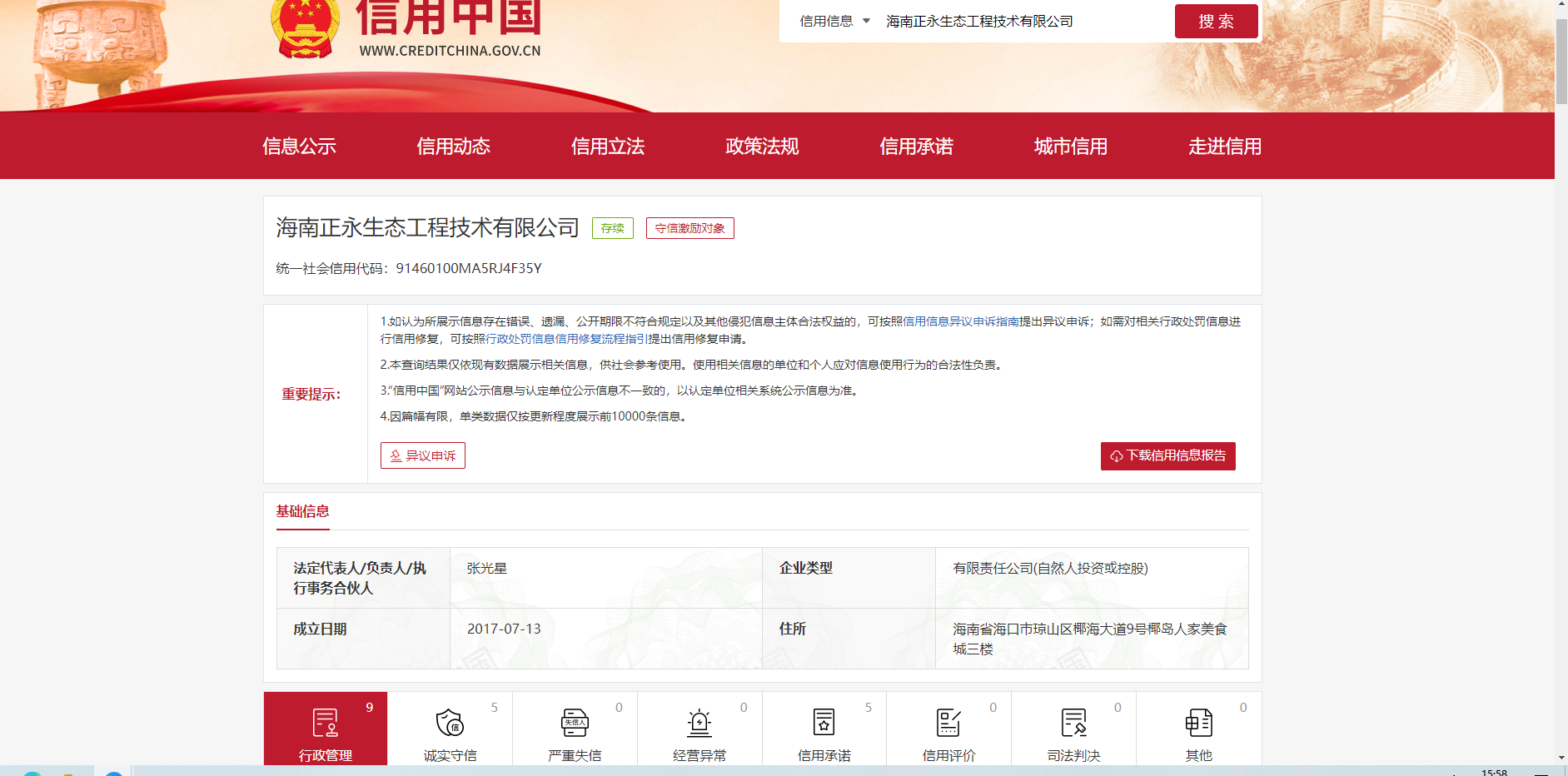The width and height of the screenshot is (1568, 776).
Task: Open the 行政处罚信息信用修复流程指引 link
Action: pos(566,339)
